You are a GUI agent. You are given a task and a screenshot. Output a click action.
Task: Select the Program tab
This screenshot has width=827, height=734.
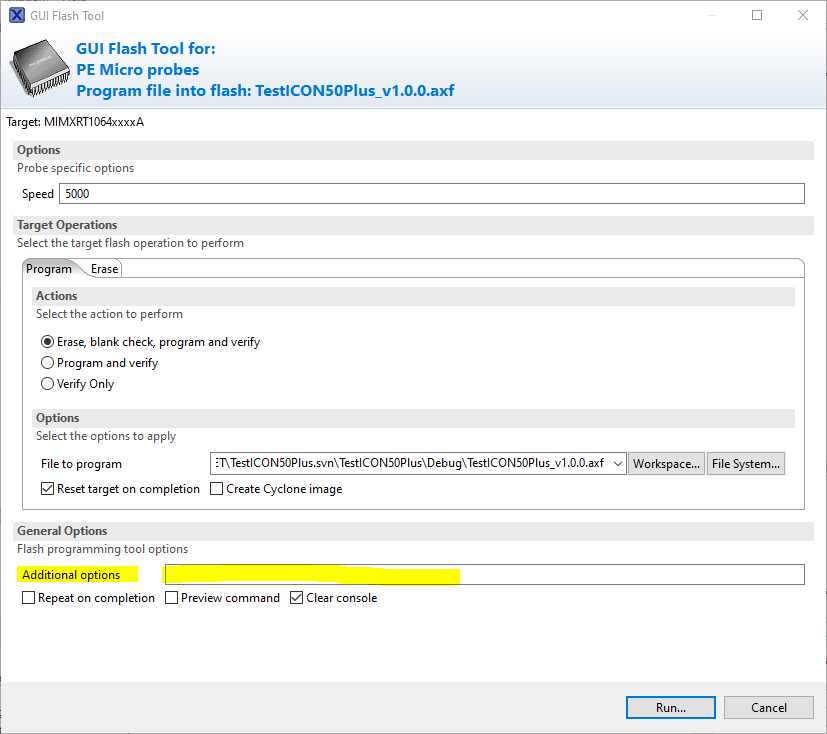coord(49,268)
